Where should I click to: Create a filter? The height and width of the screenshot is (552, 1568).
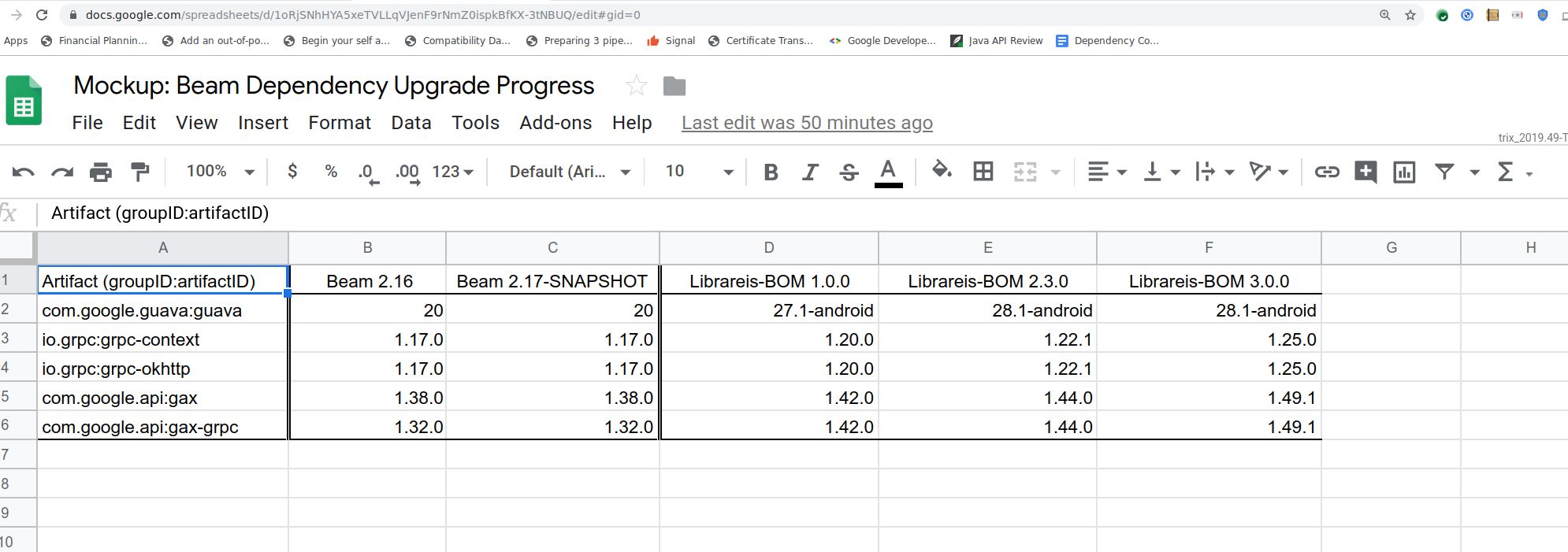(1444, 172)
